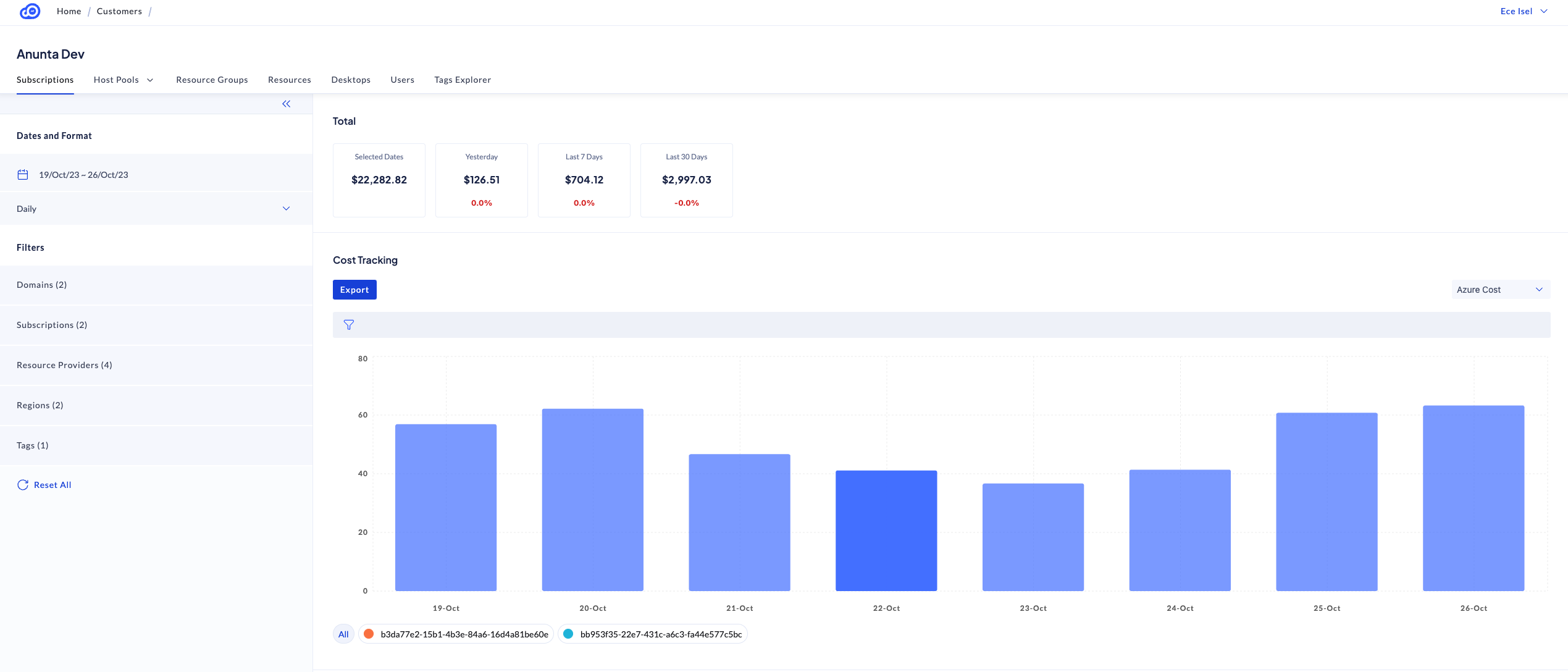Click the orange legend dot for b3da77e2
Image resolution: width=1568 pixels, height=672 pixels.
[369, 634]
